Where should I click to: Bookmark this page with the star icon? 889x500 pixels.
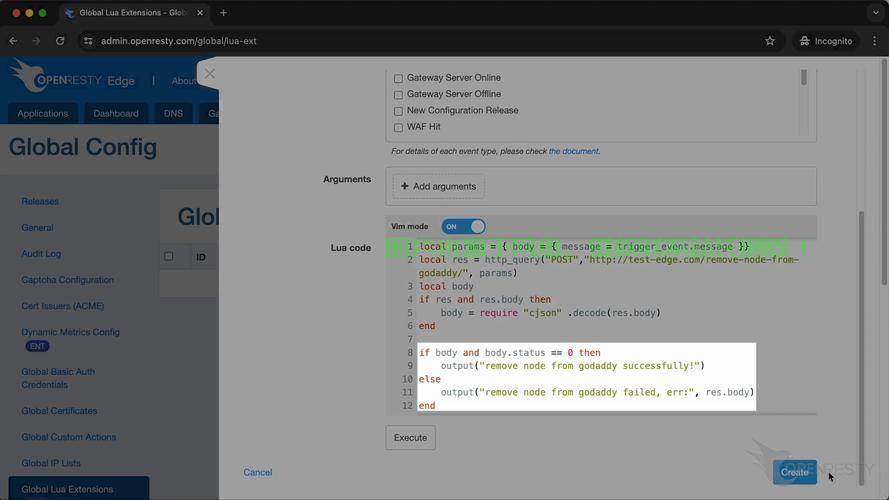[x=769, y=41]
